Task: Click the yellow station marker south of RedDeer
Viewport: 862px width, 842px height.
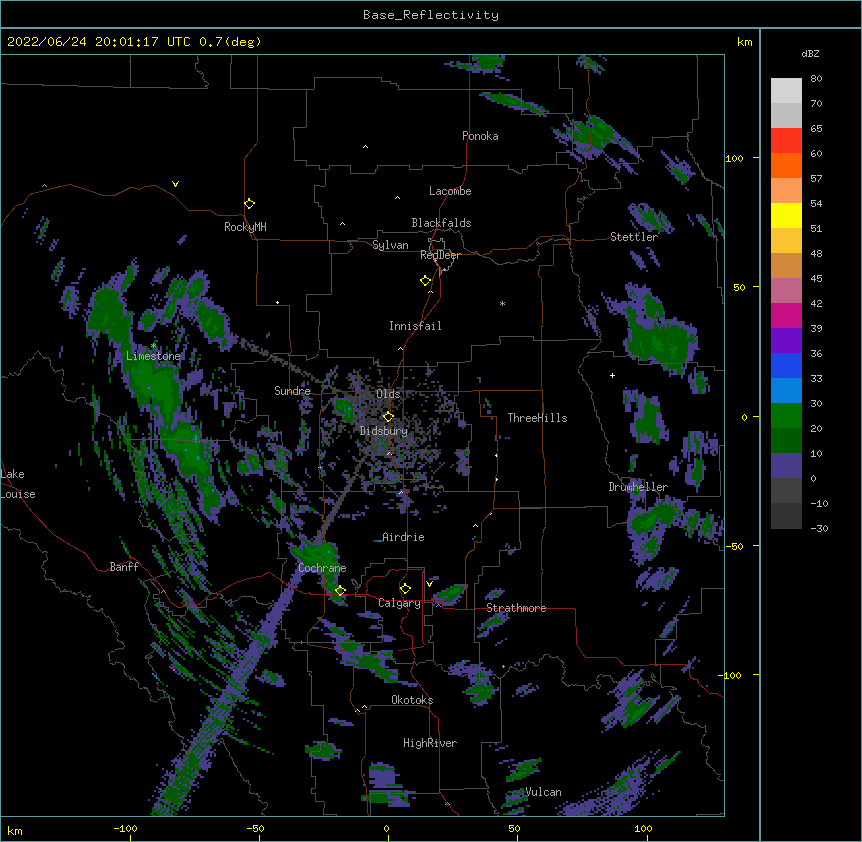Action: pos(426,281)
